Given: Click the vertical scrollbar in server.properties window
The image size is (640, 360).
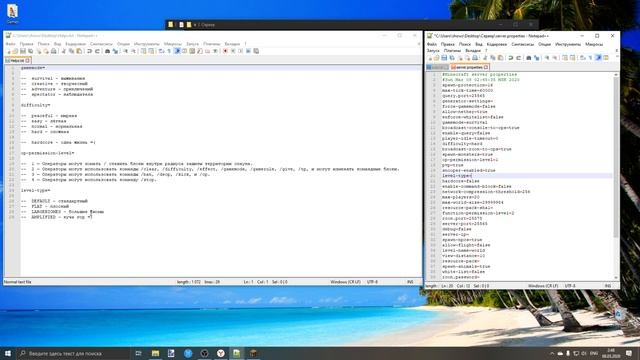Looking at the screenshot, I should pyautogui.click(x=616, y=157).
